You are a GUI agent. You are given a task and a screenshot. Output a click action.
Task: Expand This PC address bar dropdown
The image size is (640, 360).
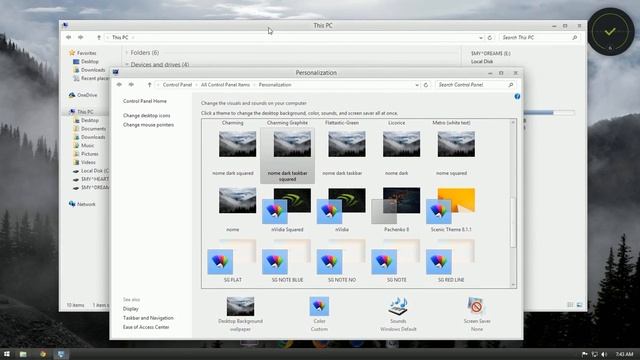tap(481, 38)
